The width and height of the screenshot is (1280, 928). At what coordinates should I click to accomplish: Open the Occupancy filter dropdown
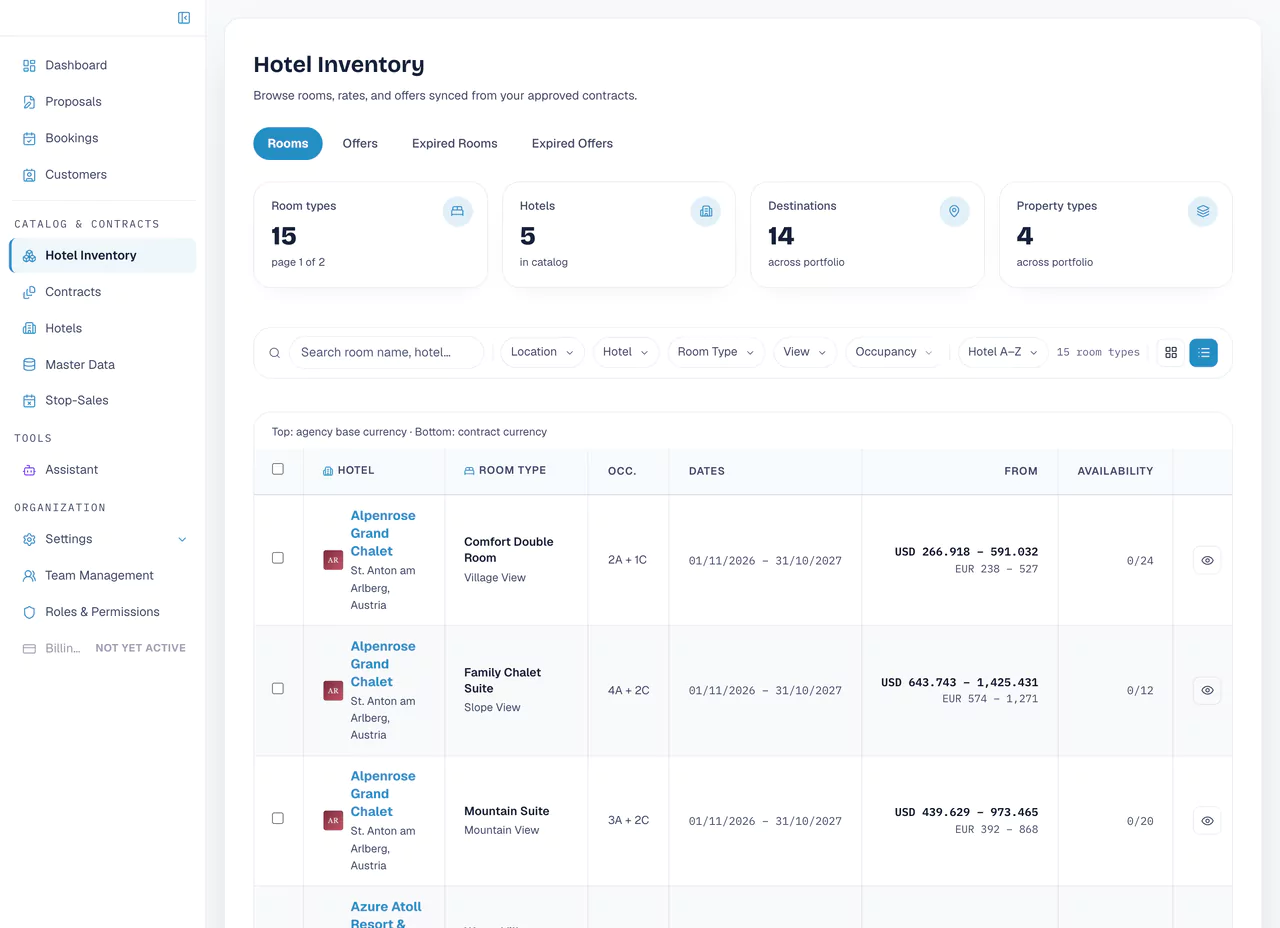894,352
